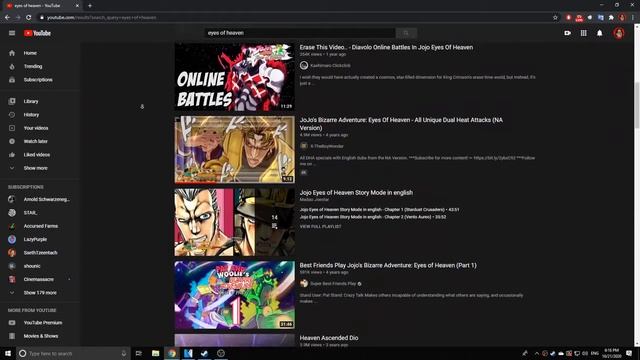The image size is (640, 360).
Task: Open the Windows Start menu
Action: pyautogui.click(x=8, y=353)
